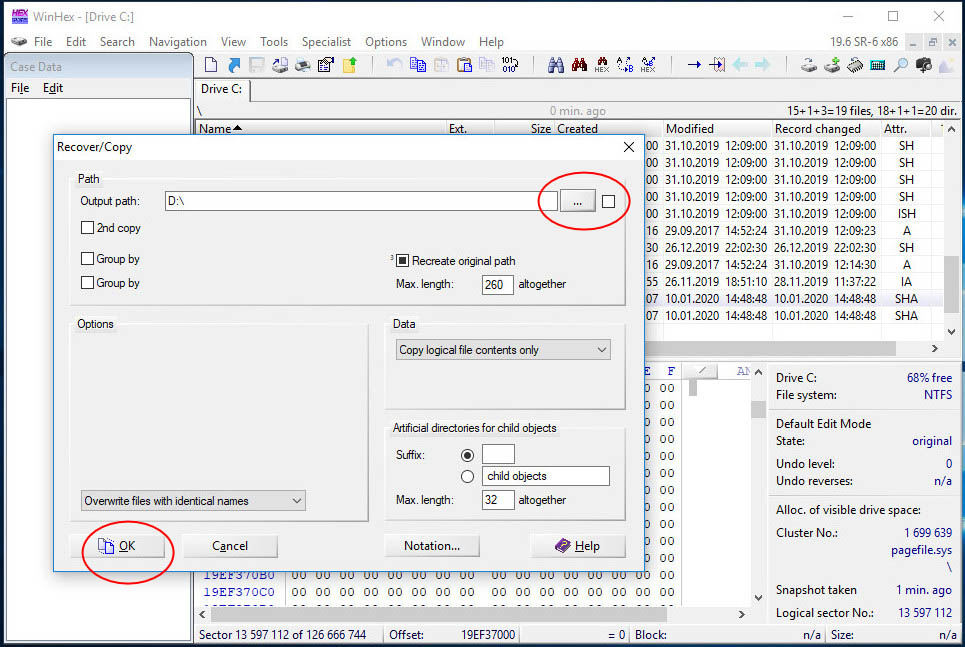This screenshot has height=647, width=965.
Task: Click the Replace text A-to-B icon
Action: (x=625, y=65)
